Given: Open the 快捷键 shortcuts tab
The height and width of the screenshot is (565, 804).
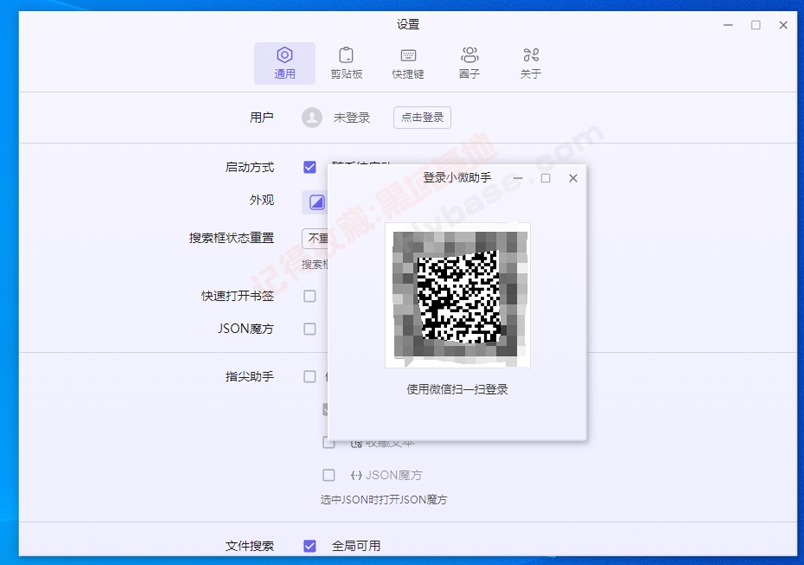Looking at the screenshot, I should [408, 63].
